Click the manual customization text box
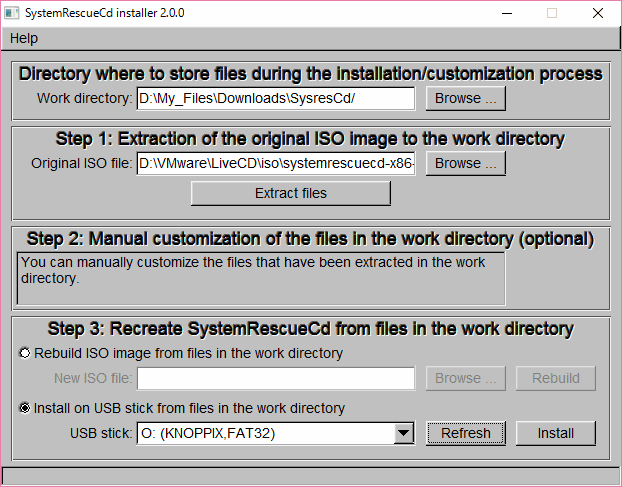622x487 pixels. [x=261, y=279]
